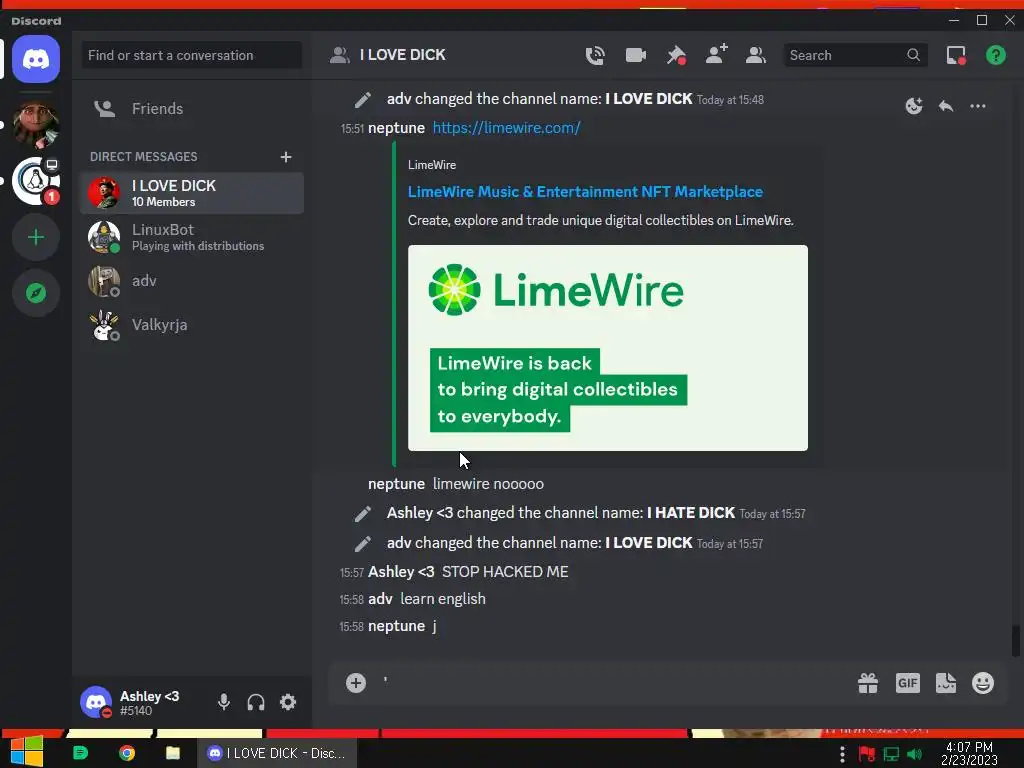
Task: Click Ashley <3 name on 'STOP HACKED ME'
Action: [x=401, y=572]
